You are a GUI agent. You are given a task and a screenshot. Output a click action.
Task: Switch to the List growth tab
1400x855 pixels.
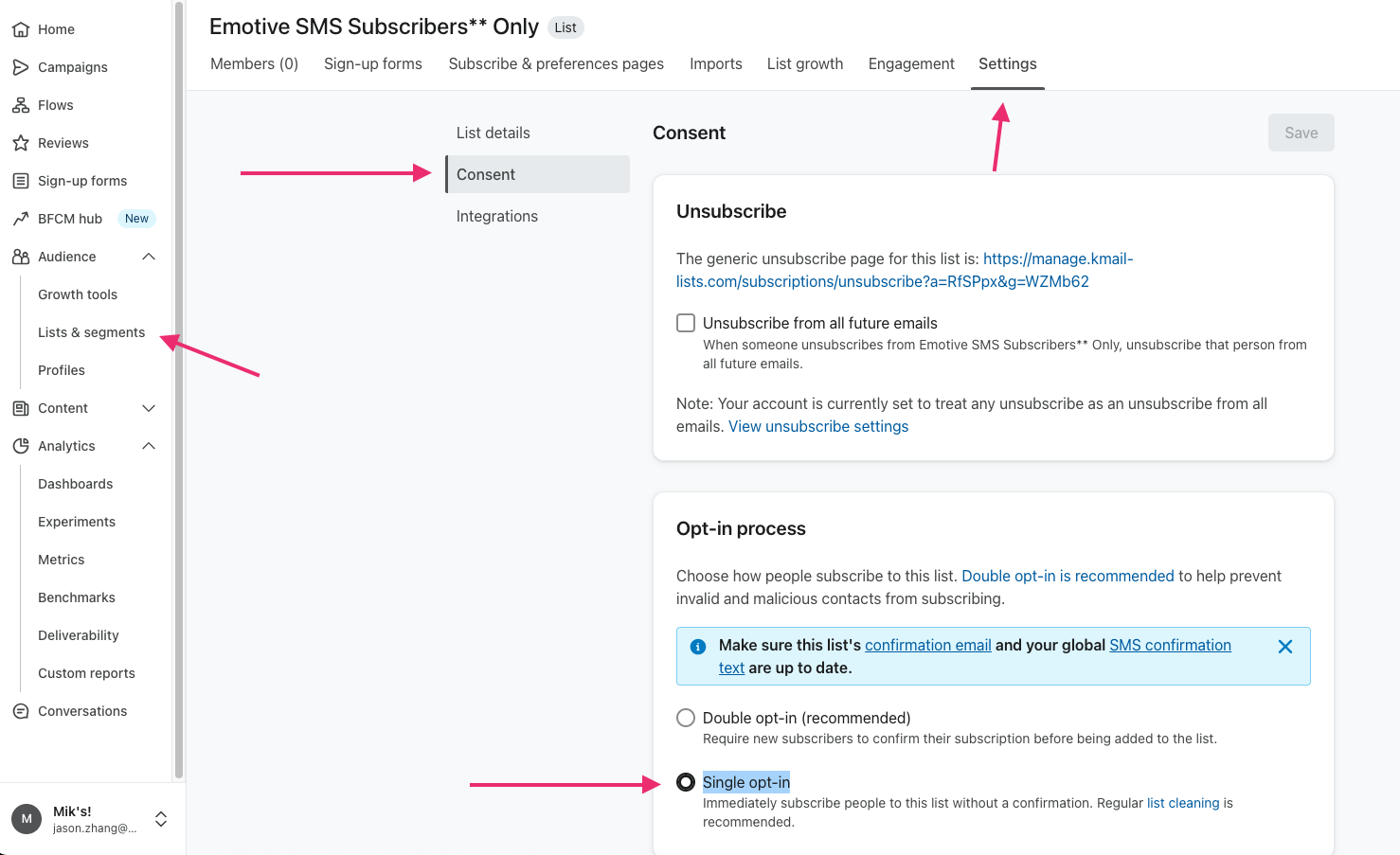(x=805, y=63)
